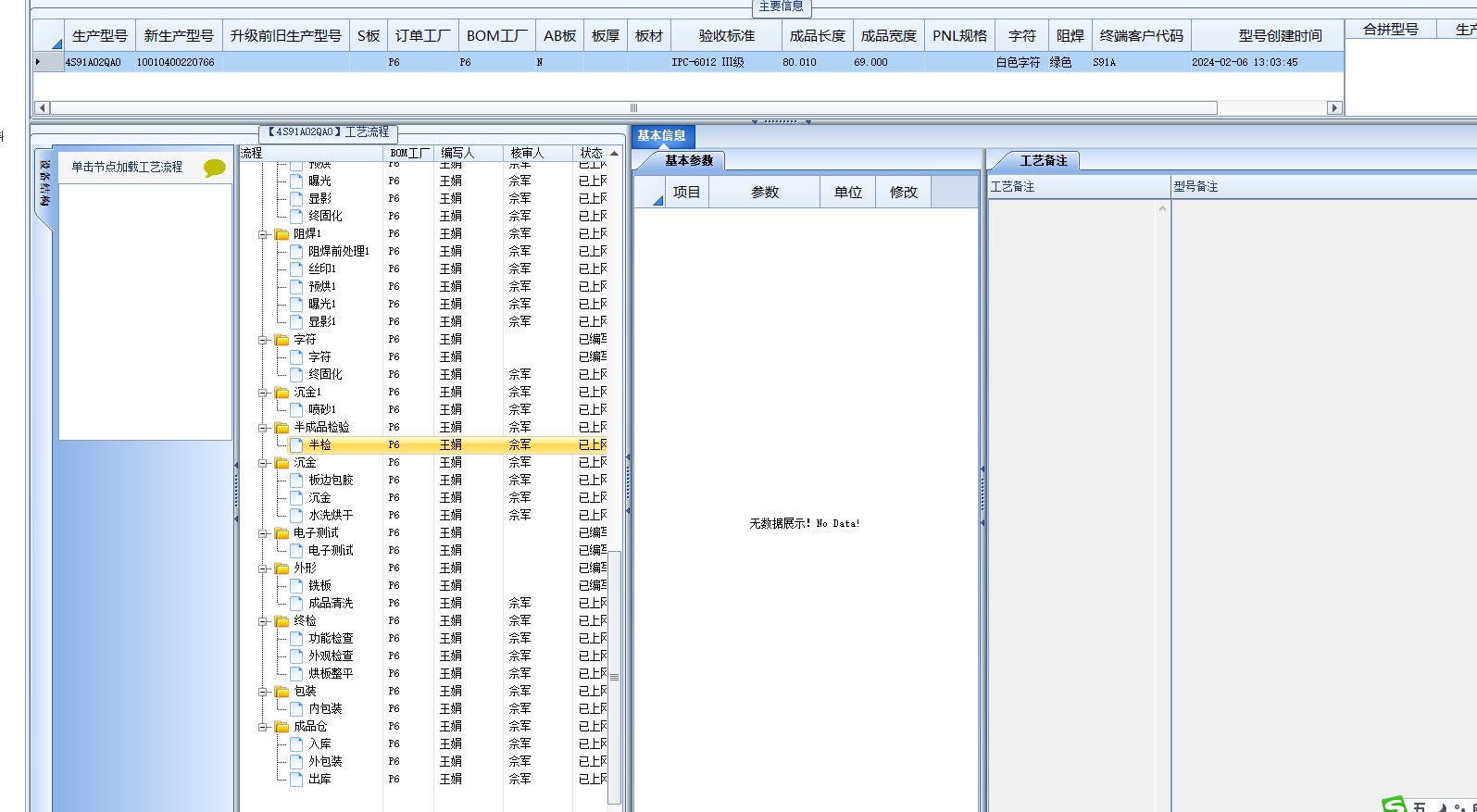The image size is (1477, 812).
Task: Click folder icon of 成品仓 node
Action: [x=282, y=727]
